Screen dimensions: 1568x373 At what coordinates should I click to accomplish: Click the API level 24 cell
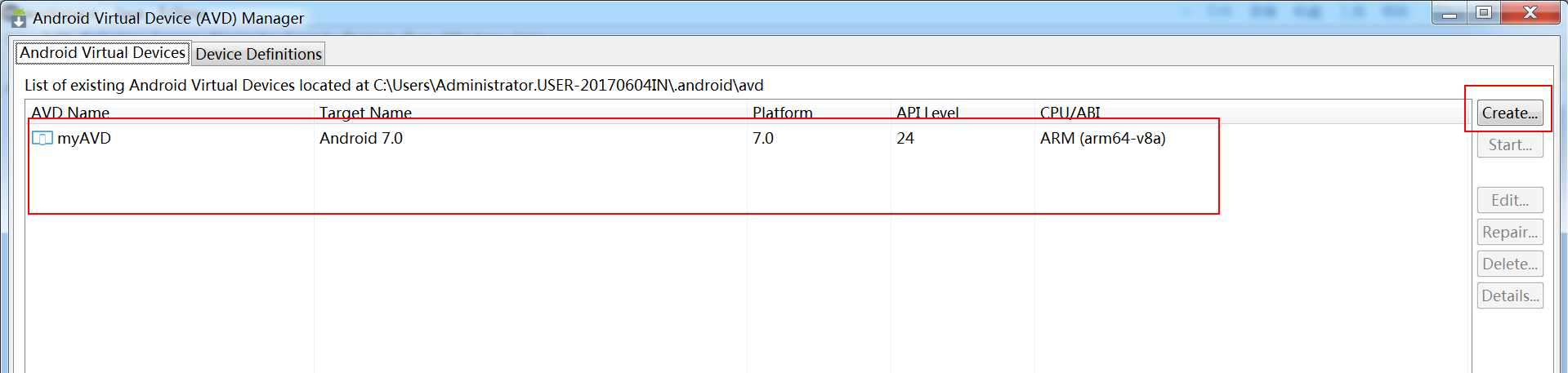click(905, 138)
